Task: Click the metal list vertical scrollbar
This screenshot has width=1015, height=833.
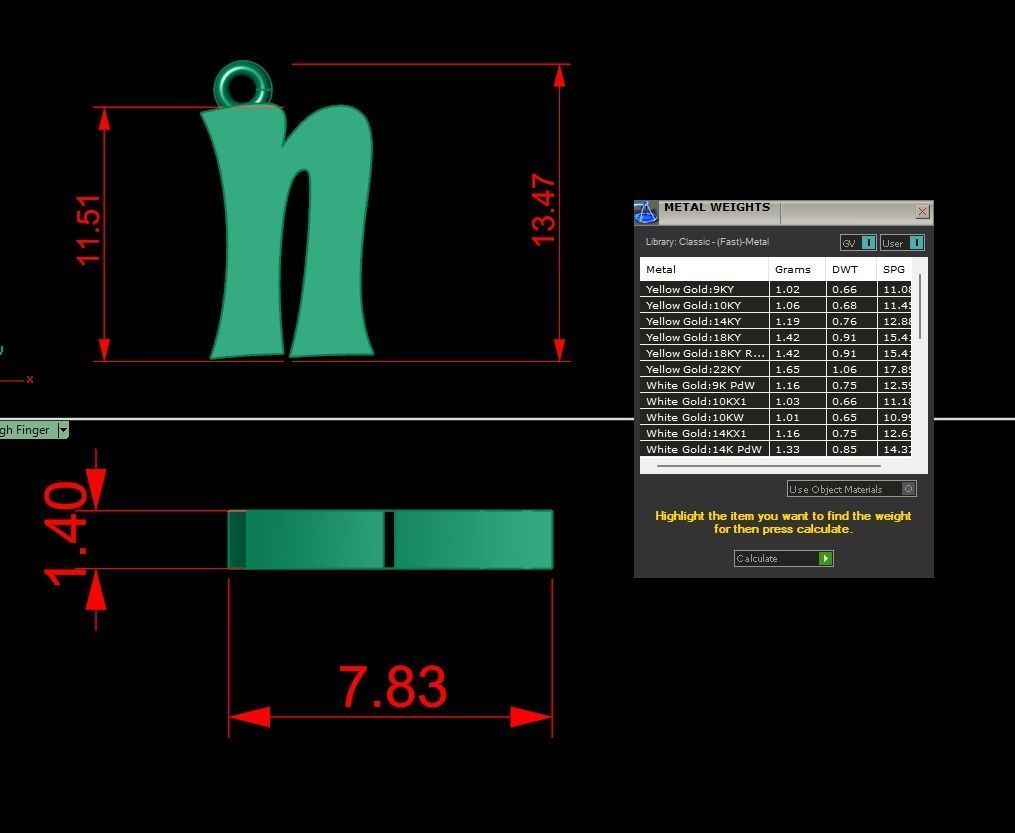Action: pos(919,307)
